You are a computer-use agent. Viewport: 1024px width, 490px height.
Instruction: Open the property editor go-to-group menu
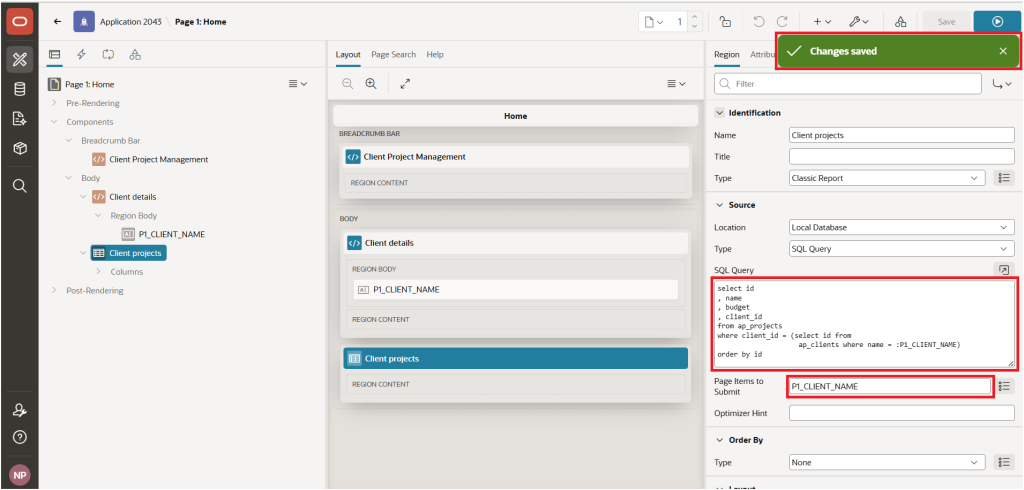tap(1002, 84)
